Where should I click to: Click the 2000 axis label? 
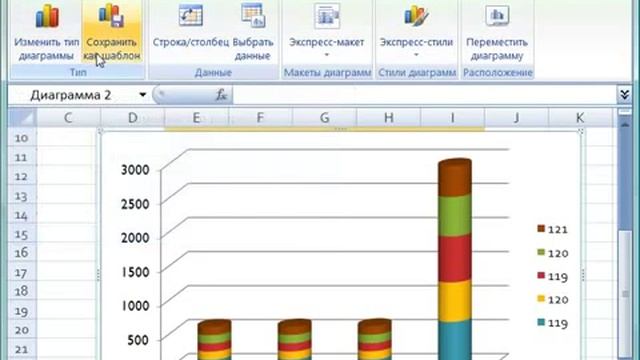point(135,238)
